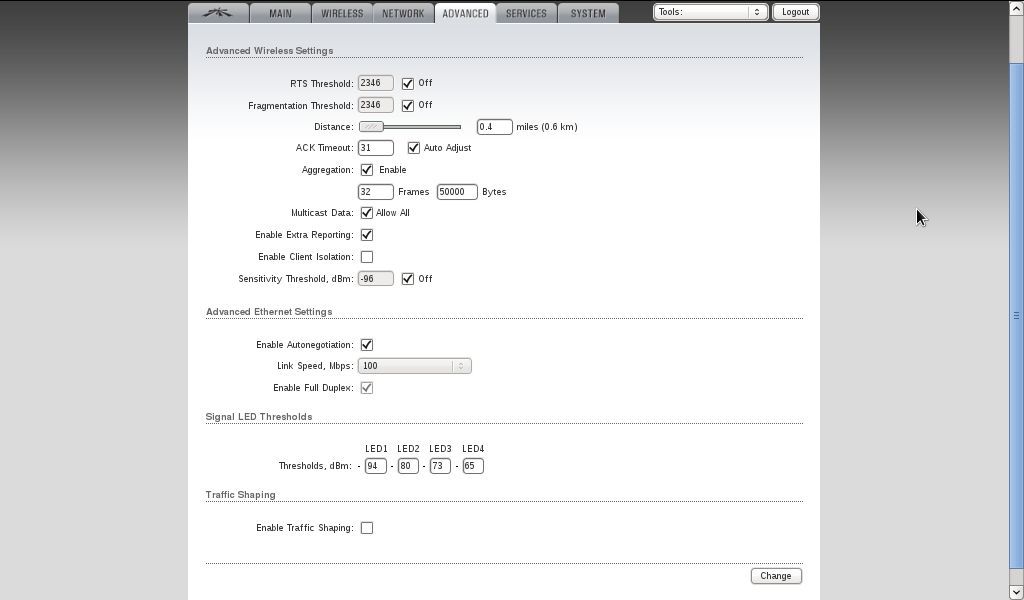Click the LED2 threshold field
The image size is (1024, 600).
pos(408,466)
